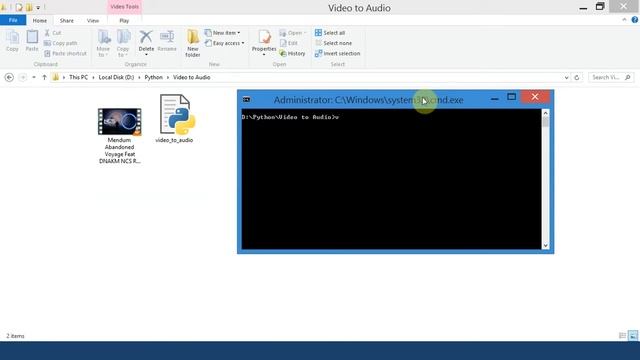Click the New folder quick access toolbar icon
Image resolution: width=640 pixels, height=360 pixels.
(x=29, y=7)
